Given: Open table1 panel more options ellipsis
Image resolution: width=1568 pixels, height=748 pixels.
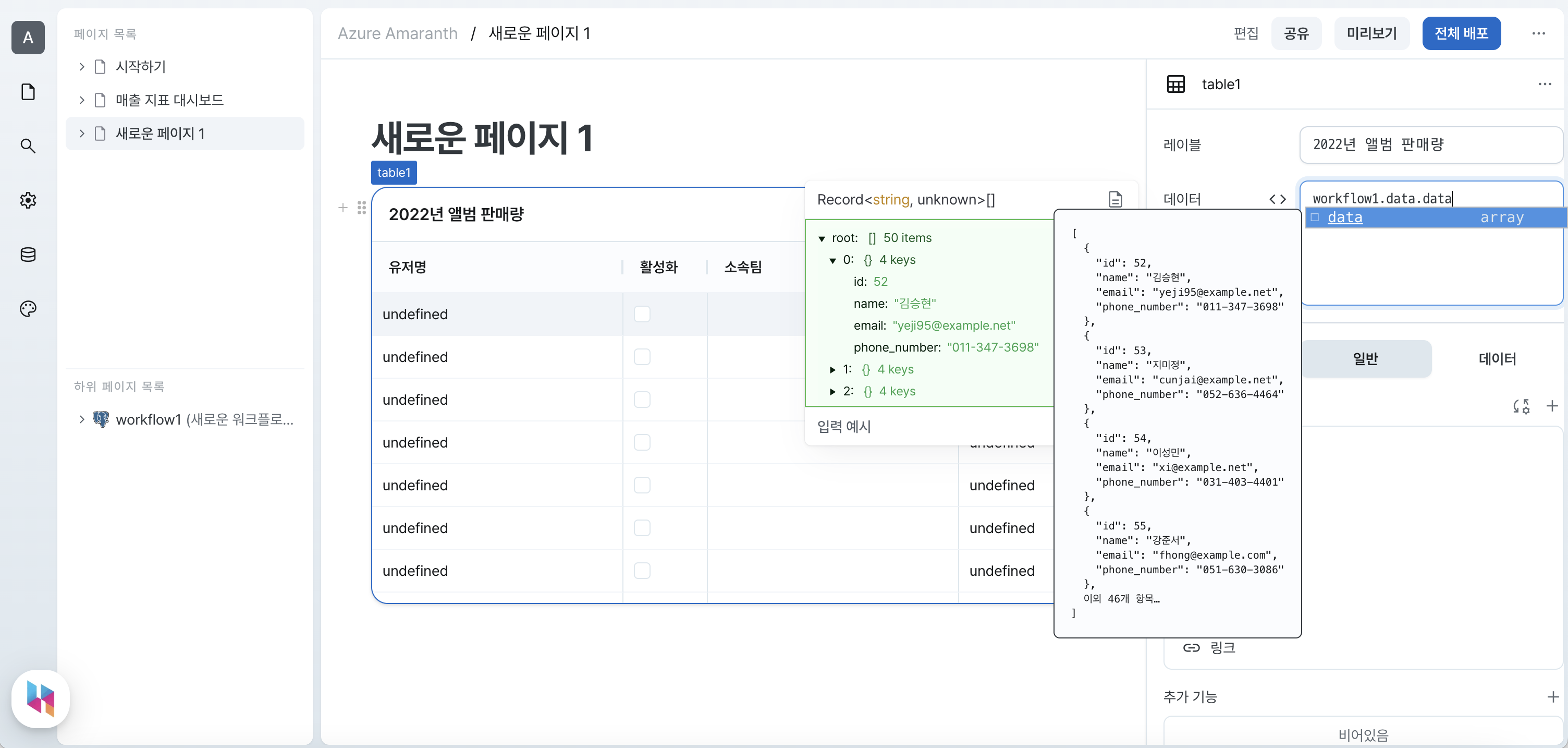Looking at the screenshot, I should tap(1544, 84).
